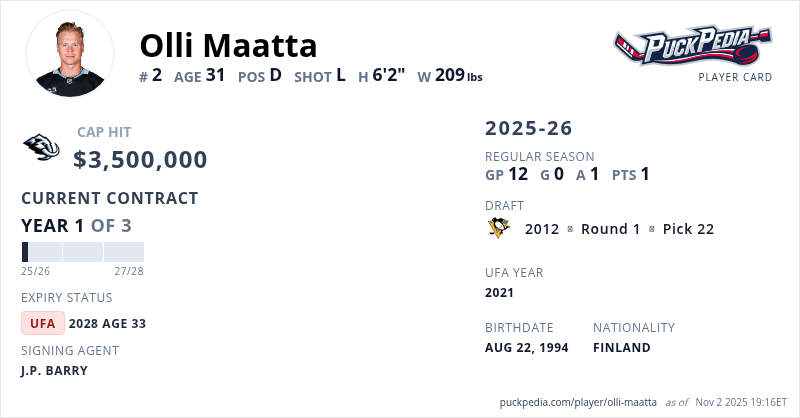Click the PuckPedia logo
Viewport: 800px width, 418px height.
coord(692,46)
